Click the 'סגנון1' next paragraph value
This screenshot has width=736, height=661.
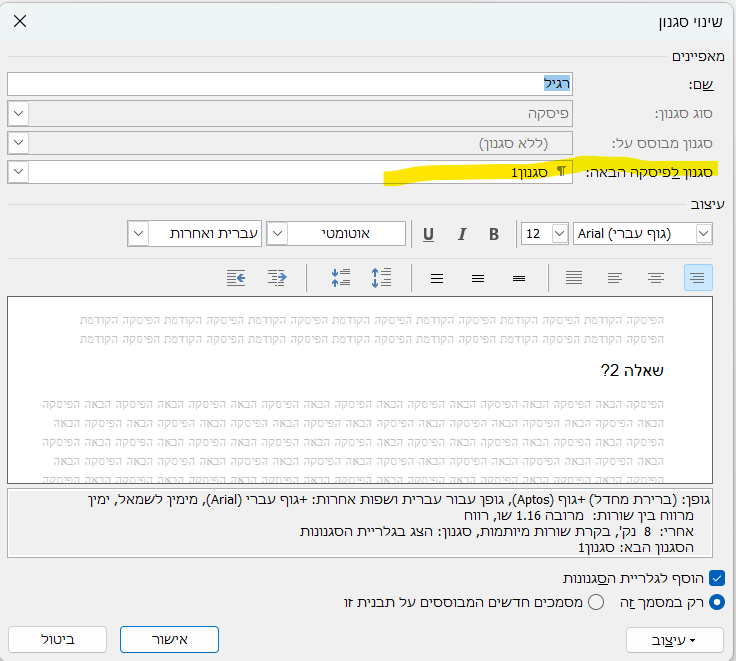click(529, 173)
